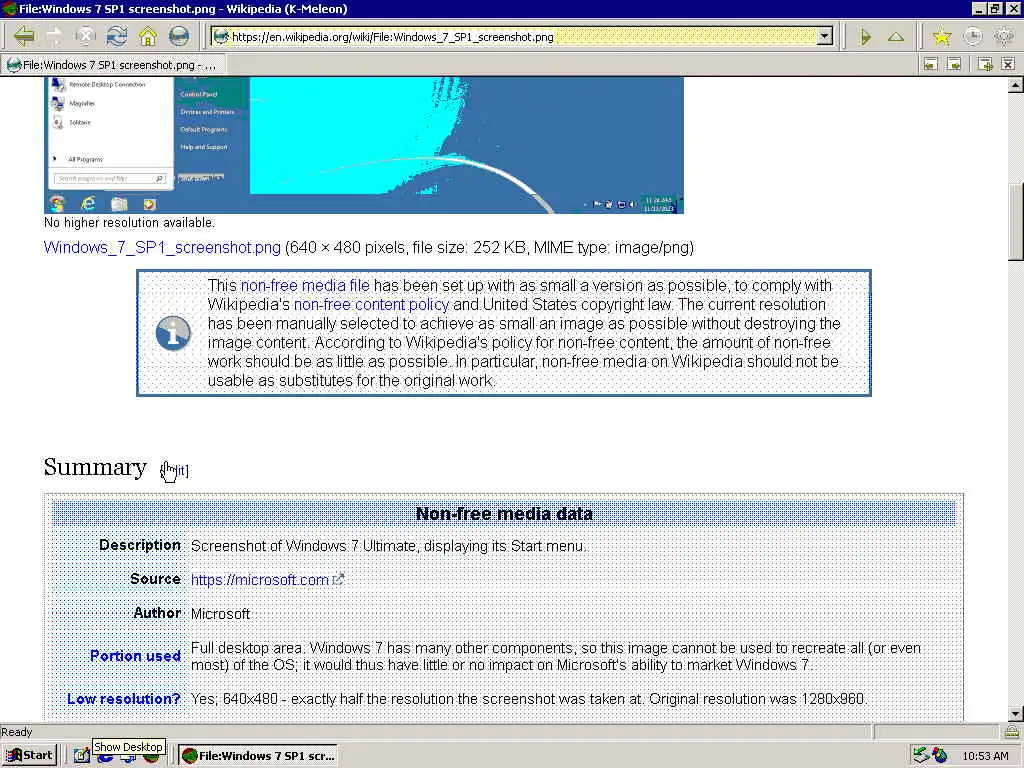
Task: Select the File:Windows 7 SP1 screenshot tab
Action: [x=112, y=65]
